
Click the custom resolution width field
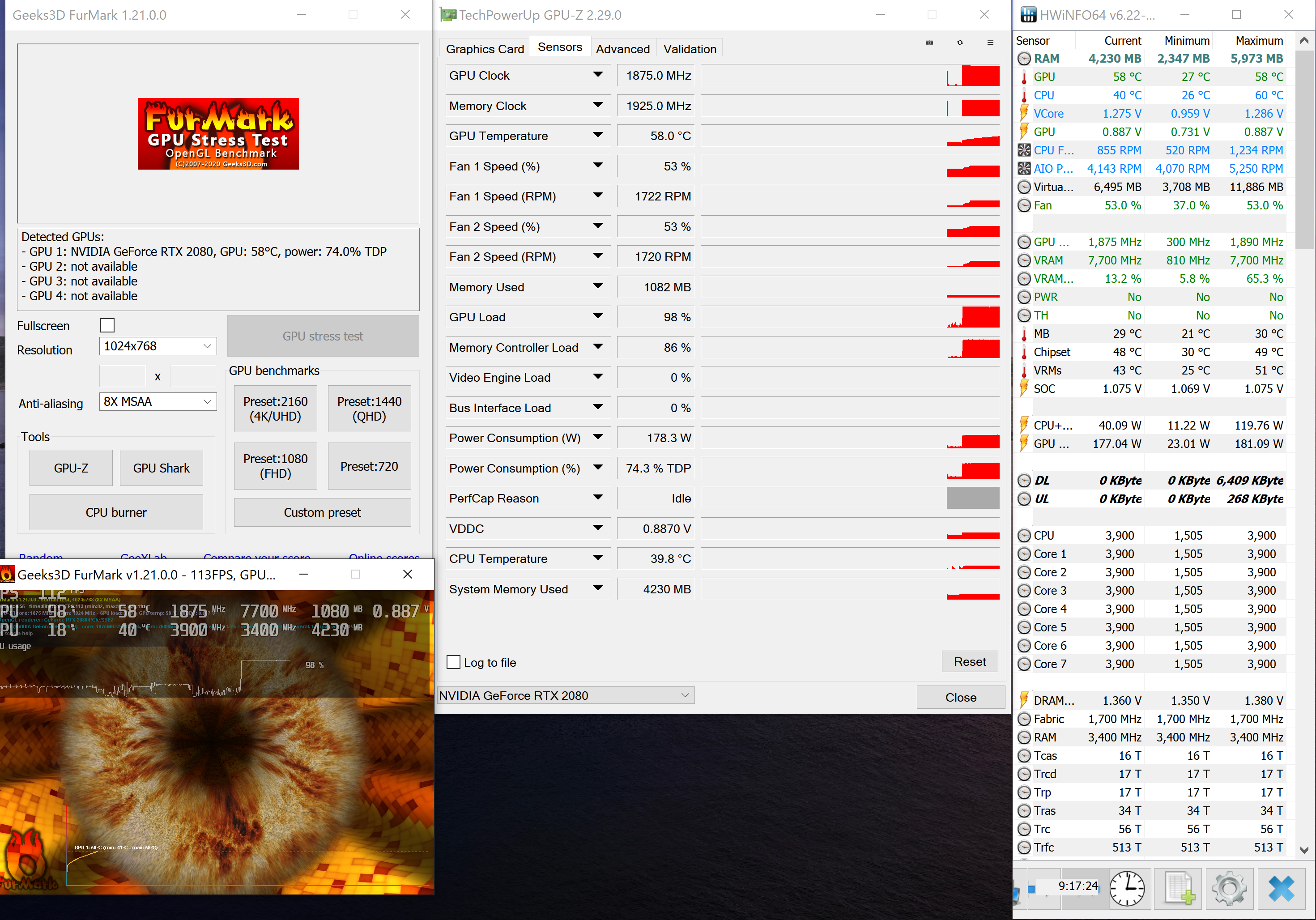coord(123,376)
